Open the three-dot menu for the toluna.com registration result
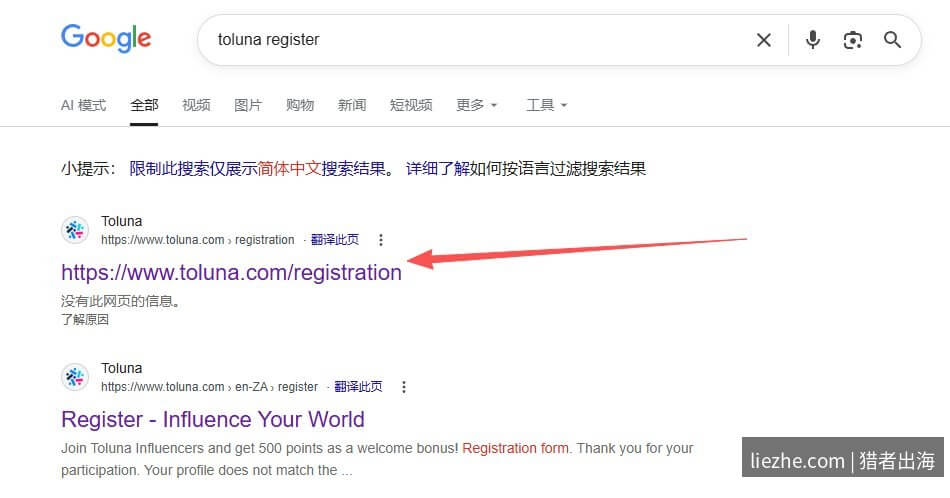Image resolution: width=950 pixels, height=498 pixels. [x=380, y=240]
